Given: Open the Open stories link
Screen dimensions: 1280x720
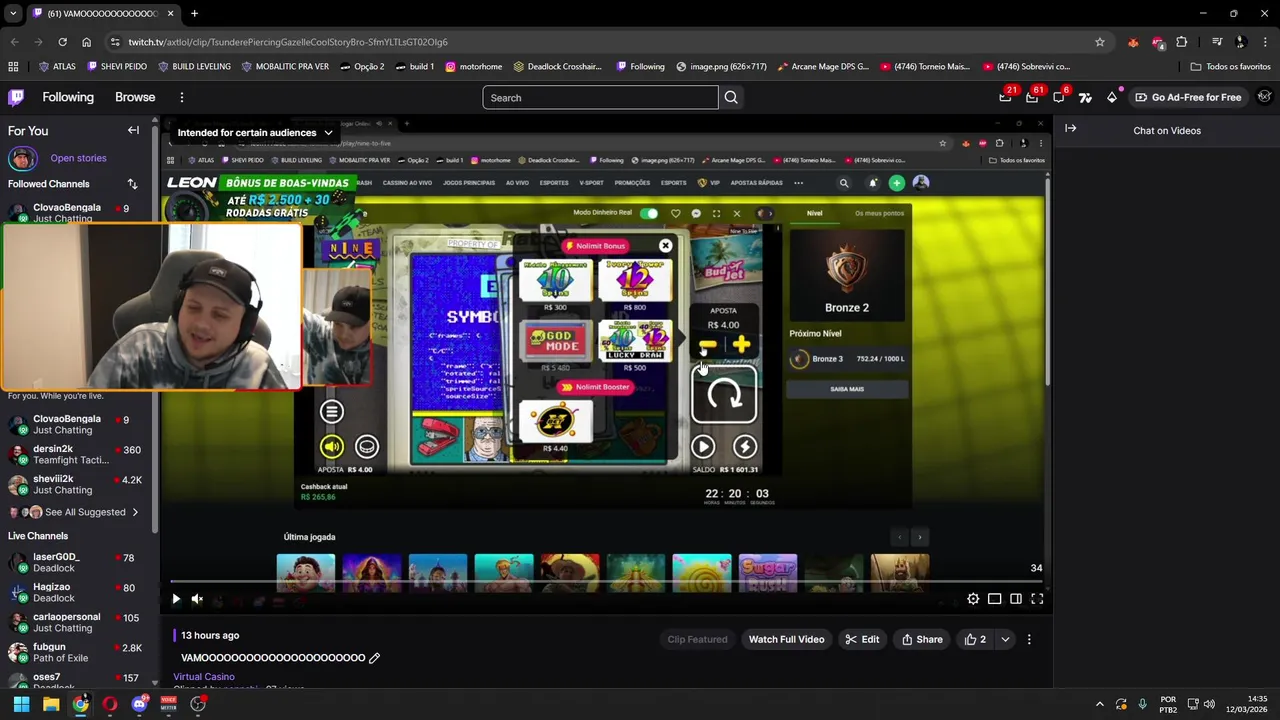Looking at the screenshot, I should coord(78,158).
